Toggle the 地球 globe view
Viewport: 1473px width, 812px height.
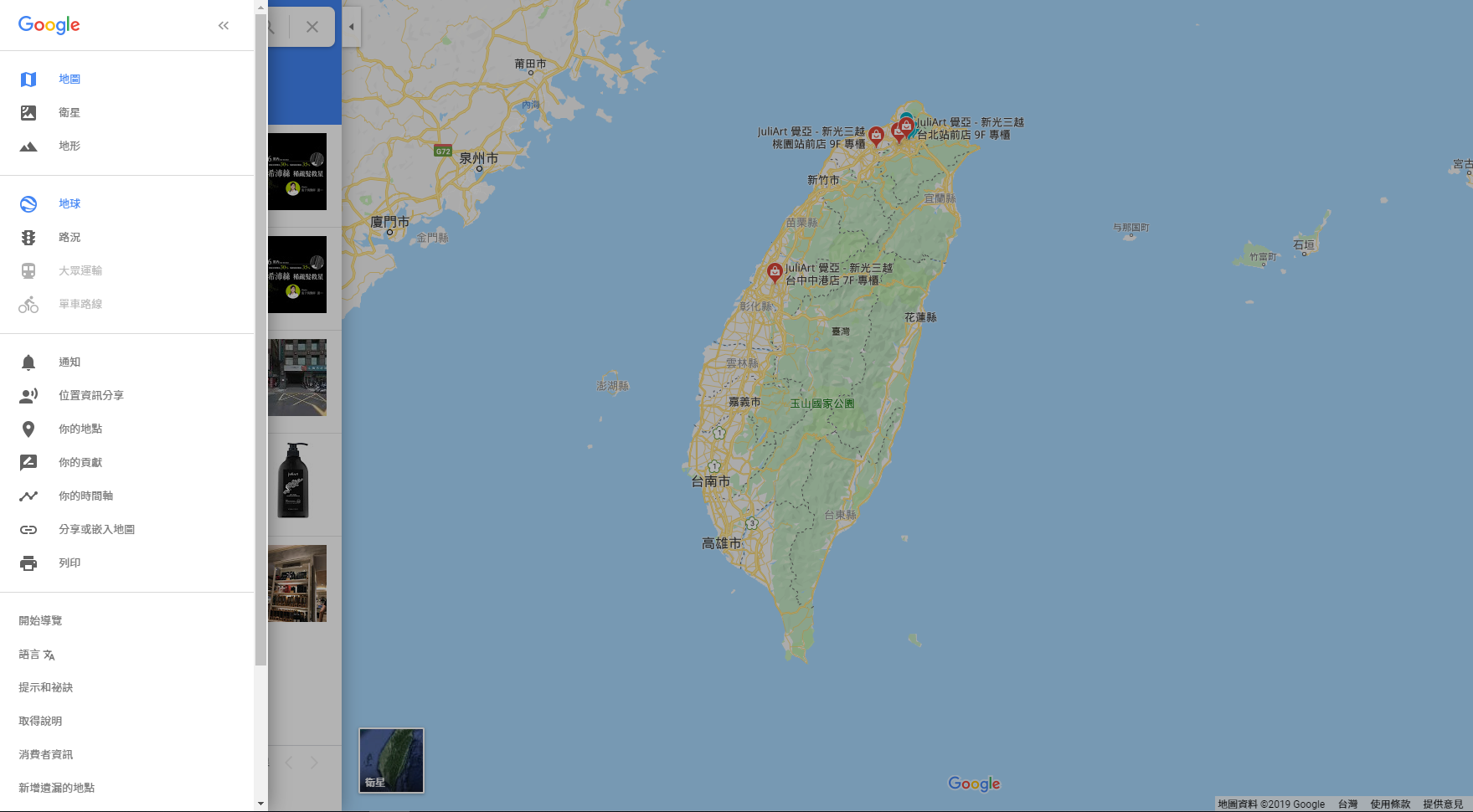tap(69, 204)
